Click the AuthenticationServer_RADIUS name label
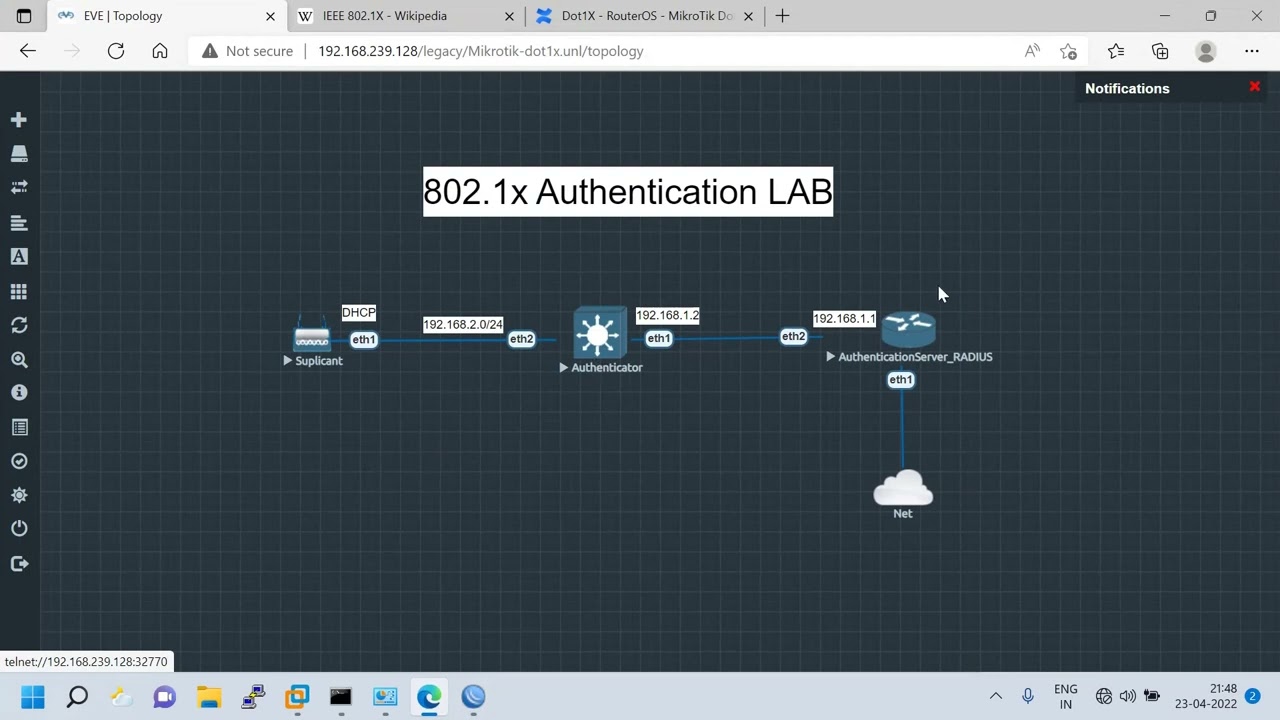 tap(915, 357)
